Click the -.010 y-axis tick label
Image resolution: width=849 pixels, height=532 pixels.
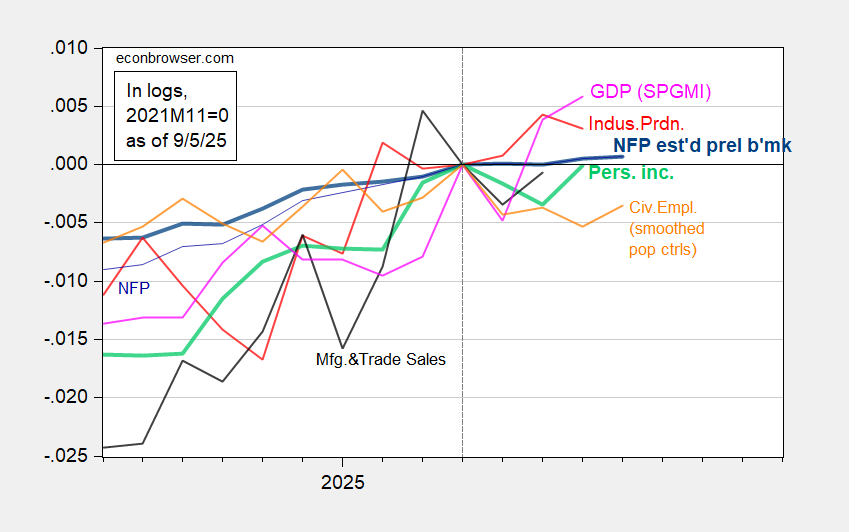coord(67,282)
